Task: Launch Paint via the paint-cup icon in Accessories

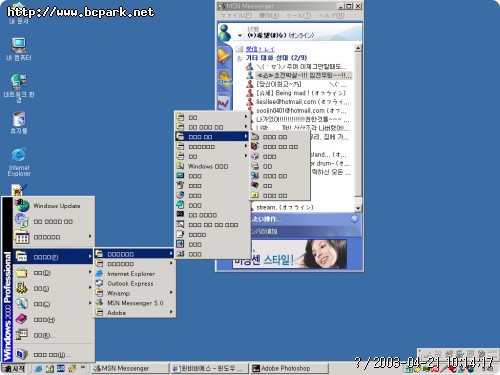Action: tap(180, 185)
